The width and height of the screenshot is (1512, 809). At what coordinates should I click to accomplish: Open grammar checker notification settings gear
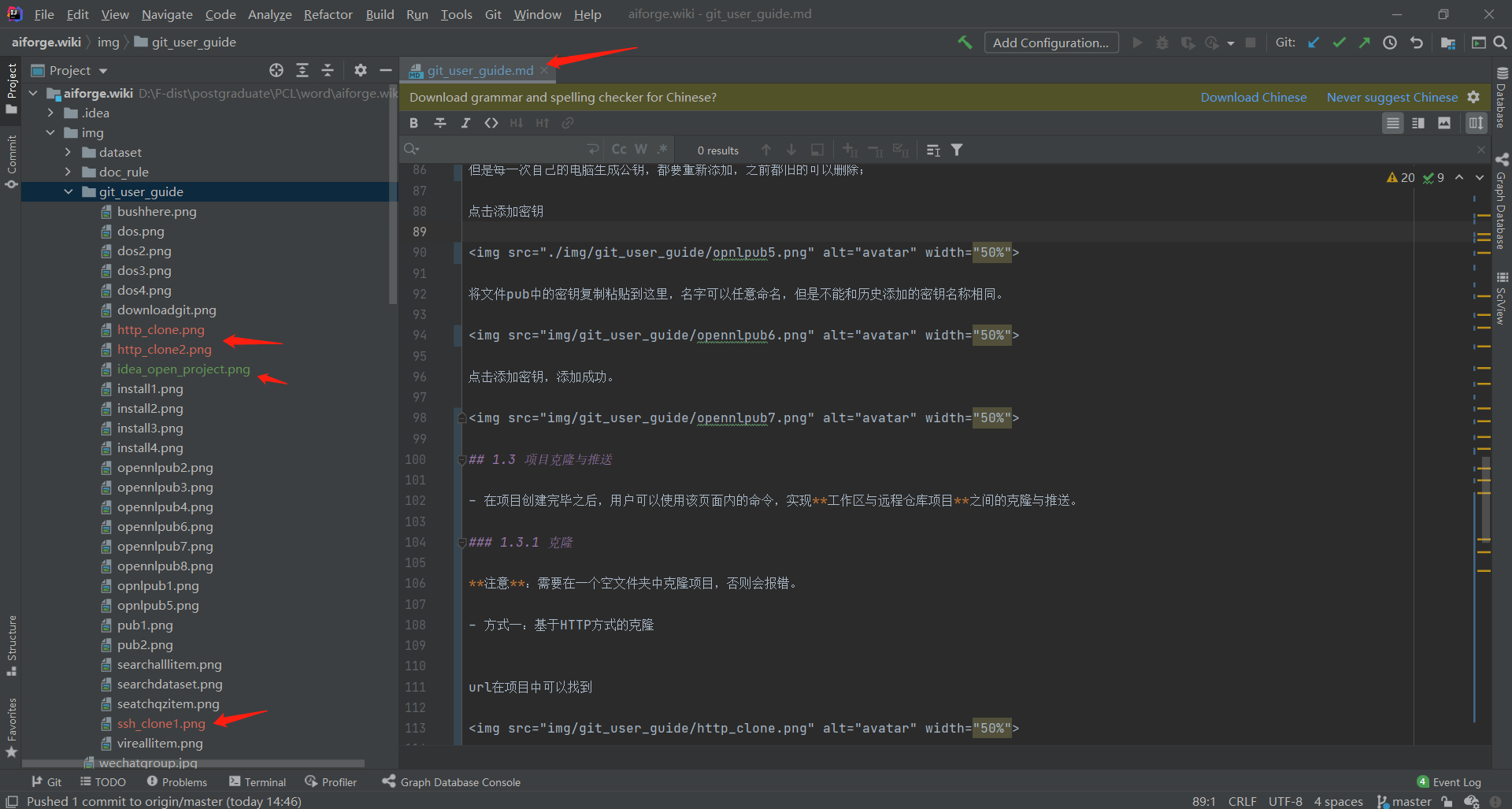click(x=1473, y=97)
